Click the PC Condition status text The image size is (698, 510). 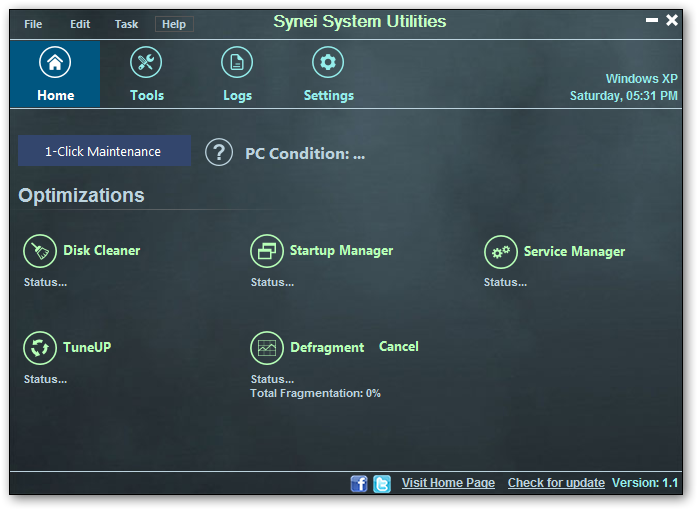(305, 154)
